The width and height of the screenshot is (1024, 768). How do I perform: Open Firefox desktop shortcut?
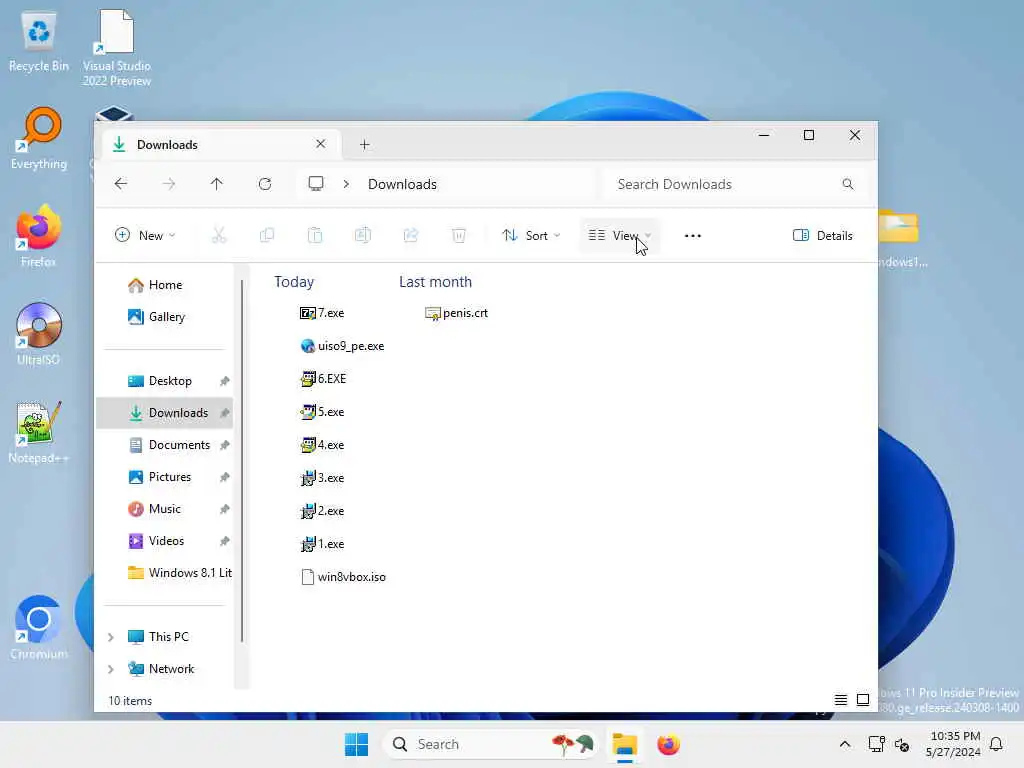pyautogui.click(x=39, y=236)
